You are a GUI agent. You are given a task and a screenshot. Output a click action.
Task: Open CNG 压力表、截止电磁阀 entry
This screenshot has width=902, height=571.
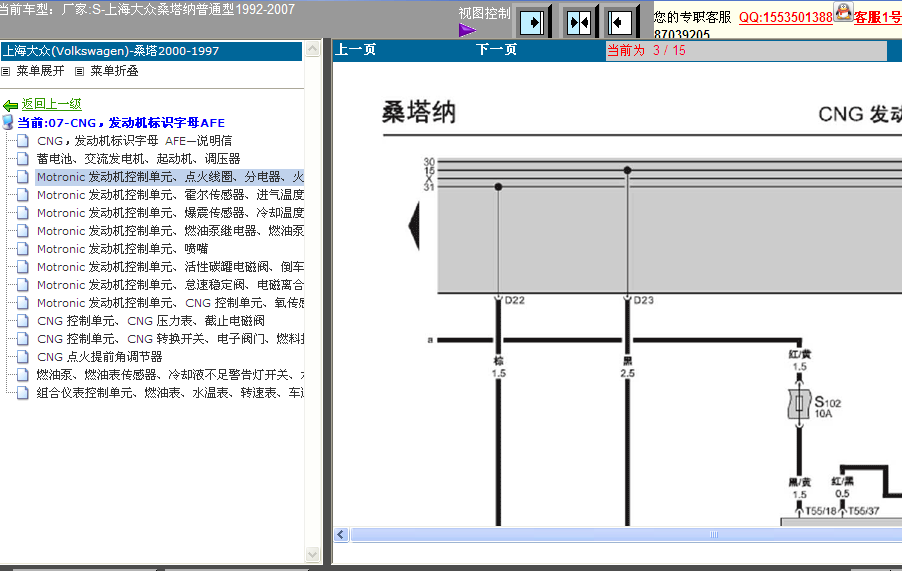(151, 321)
